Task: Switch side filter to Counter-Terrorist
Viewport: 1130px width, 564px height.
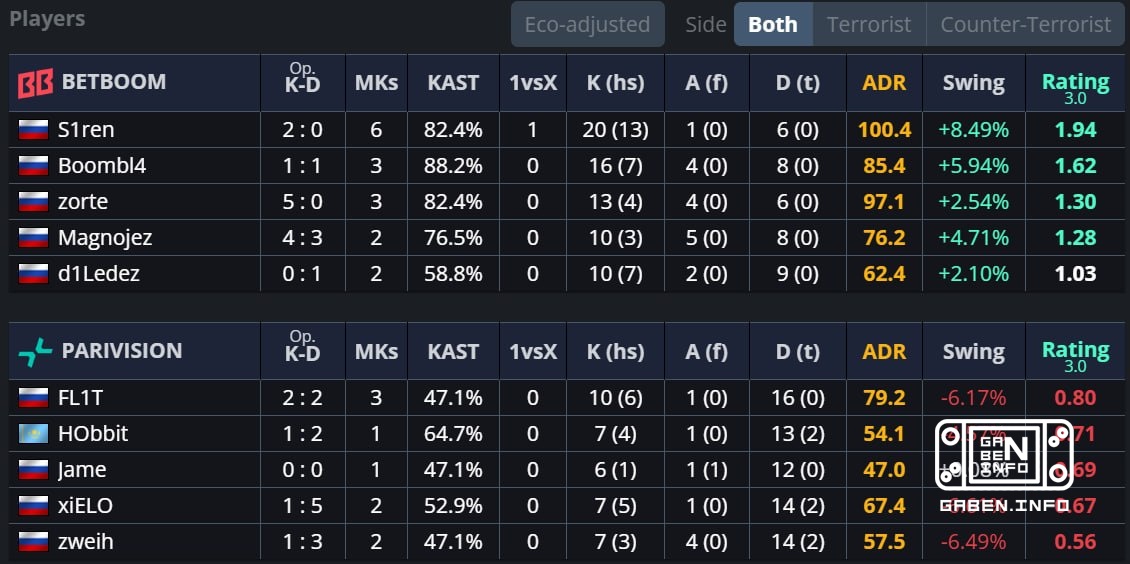Action: 1026,24
